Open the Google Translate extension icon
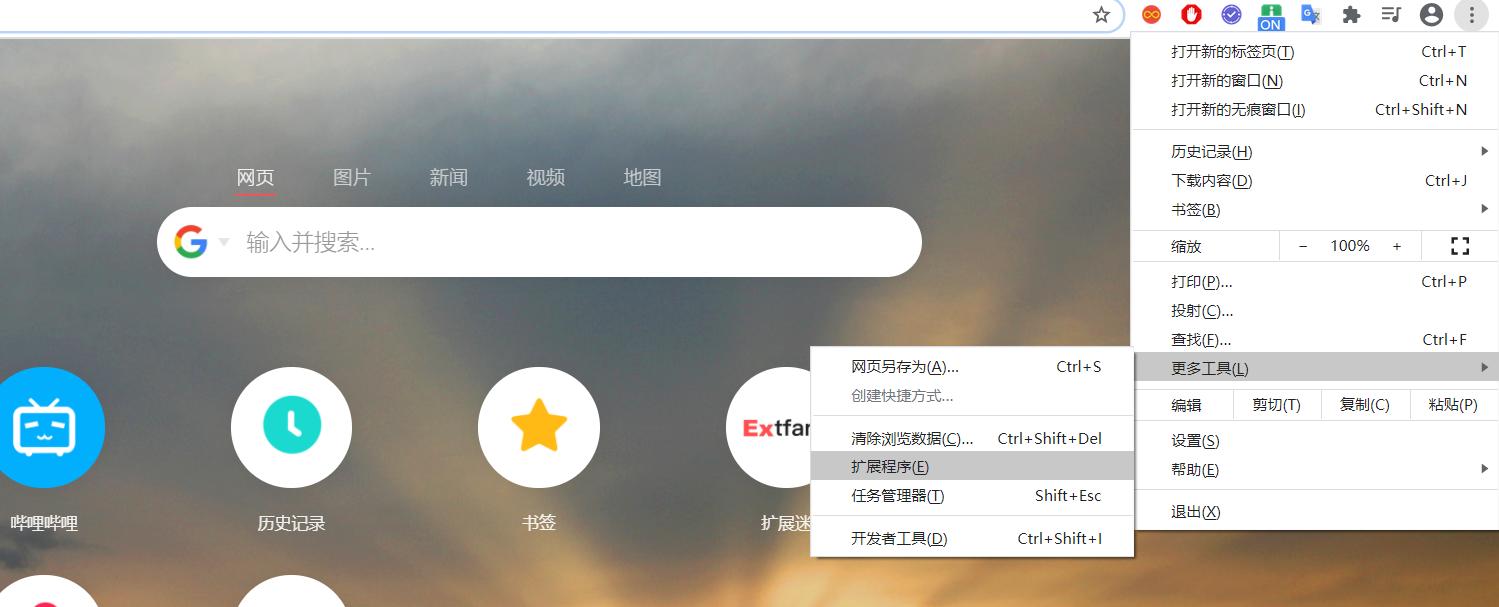 1311,14
